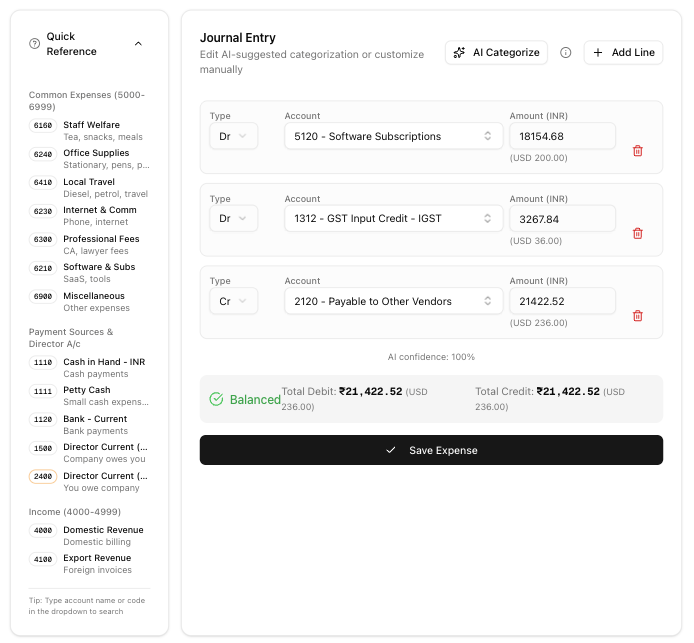Image resolution: width=694 pixels, height=643 pixels.
Task: Select account code 2400 Director Current
Action: (43, 477)
